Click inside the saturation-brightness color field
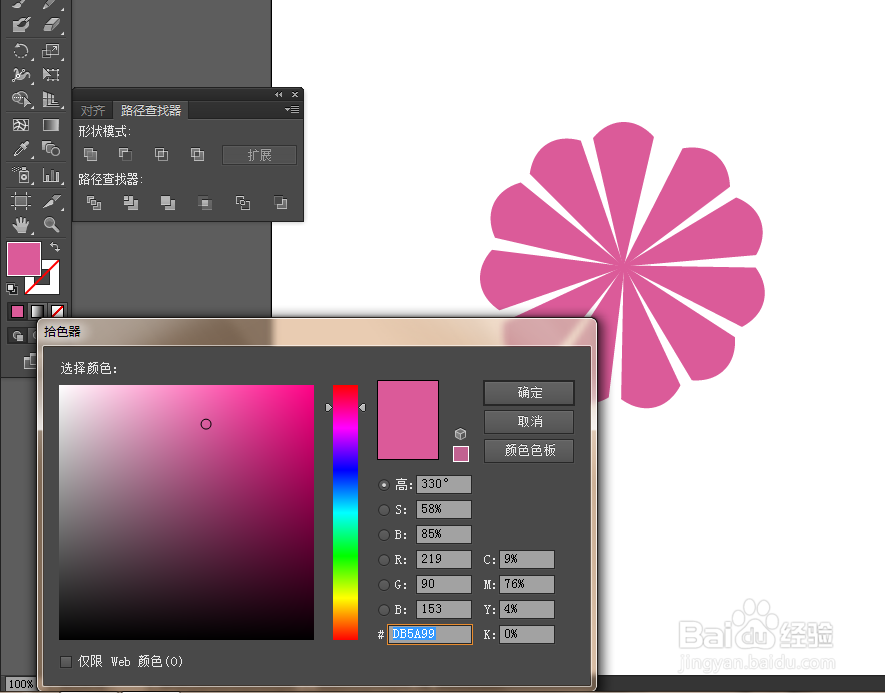Viewport: 885px width, 693px height. pyautogui.click(x=186, y=512)
